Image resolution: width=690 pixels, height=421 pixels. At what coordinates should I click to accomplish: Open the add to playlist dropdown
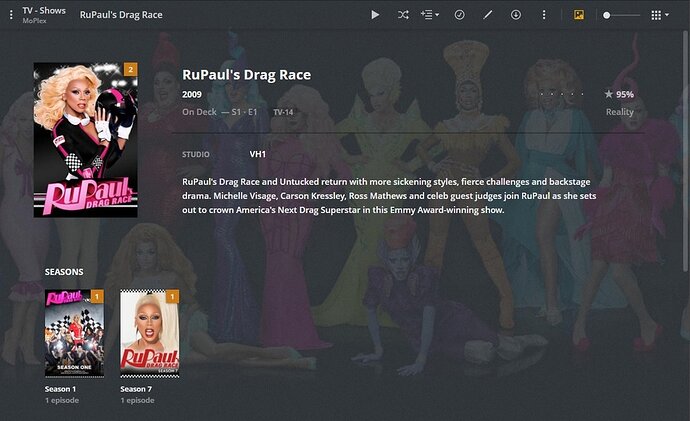(430, 15)
